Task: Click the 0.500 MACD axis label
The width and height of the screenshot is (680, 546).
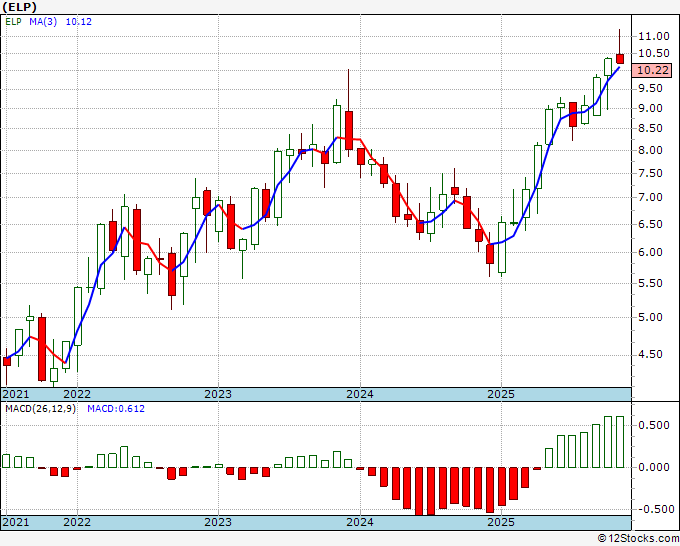Action: pyautogui.click(x=654, y=425)
